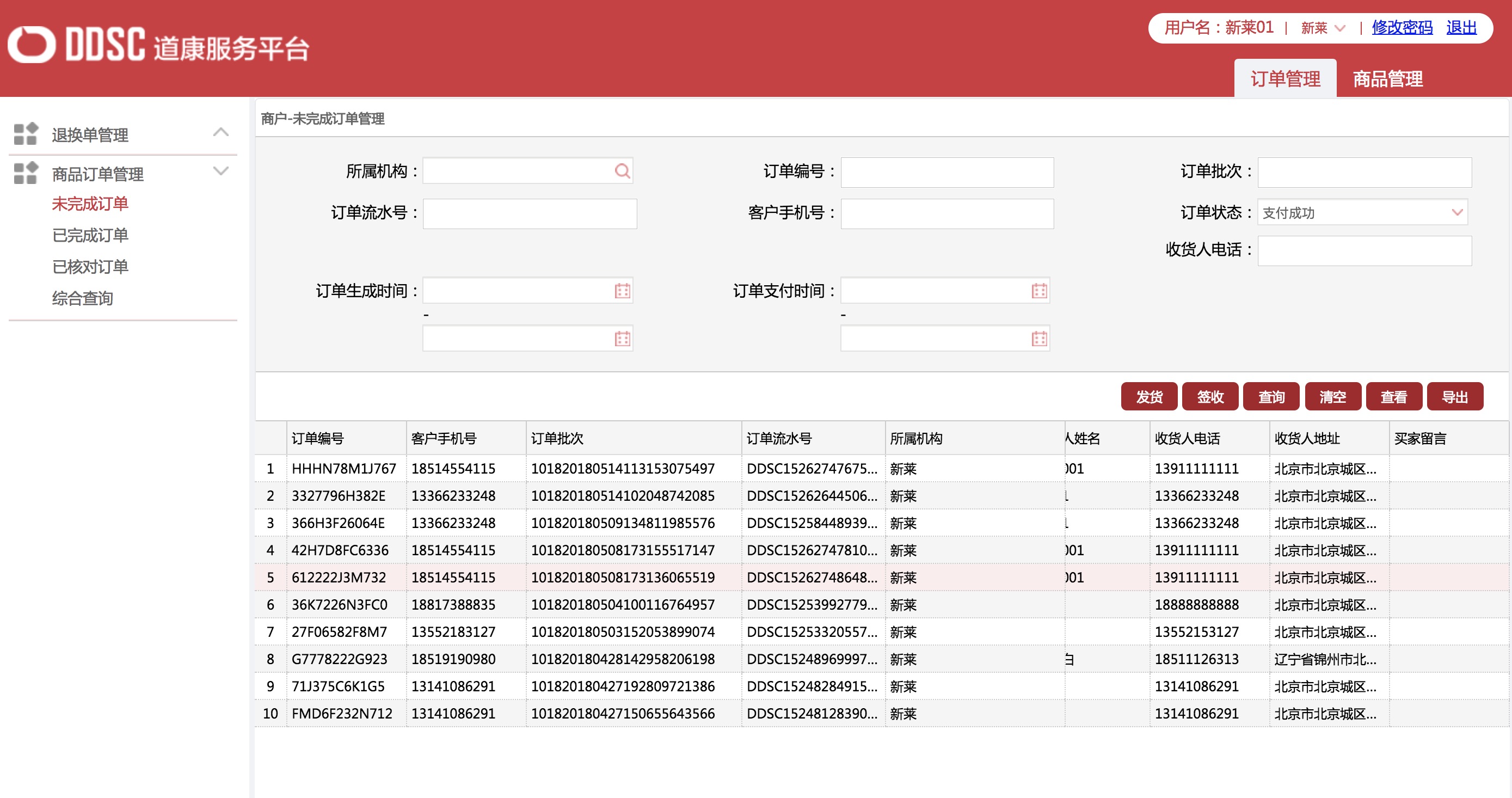Focus the 所属机构 input field
Image resolution: width=1512 pixels, height=798 pixels.
coord(527,171)
